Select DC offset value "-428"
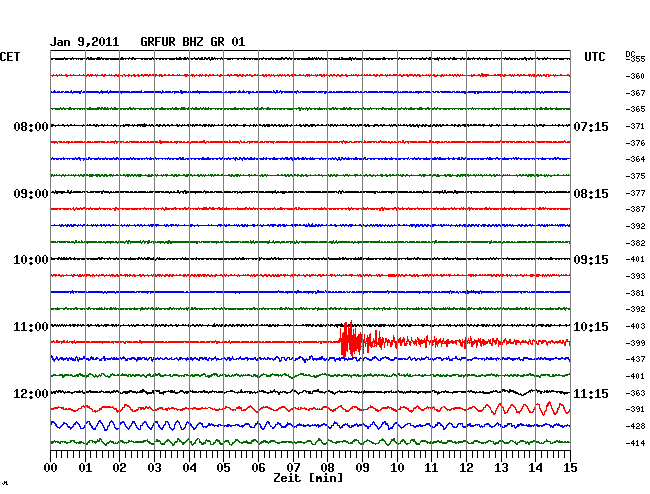The width and height of the screenshot is (650, 494). click(x=635, y=426)
